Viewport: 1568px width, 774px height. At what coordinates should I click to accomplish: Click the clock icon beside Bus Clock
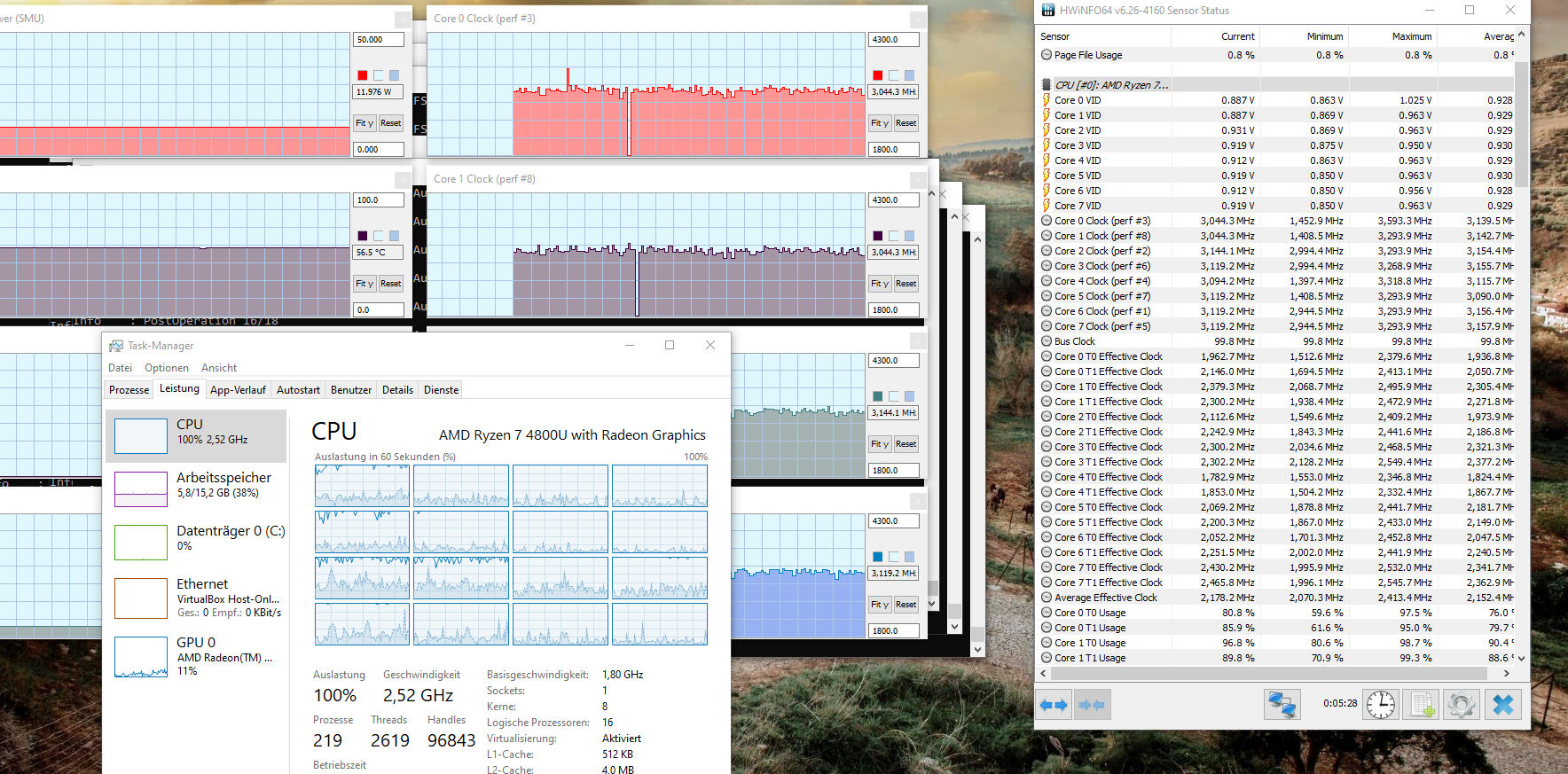tap(1047, 341)
